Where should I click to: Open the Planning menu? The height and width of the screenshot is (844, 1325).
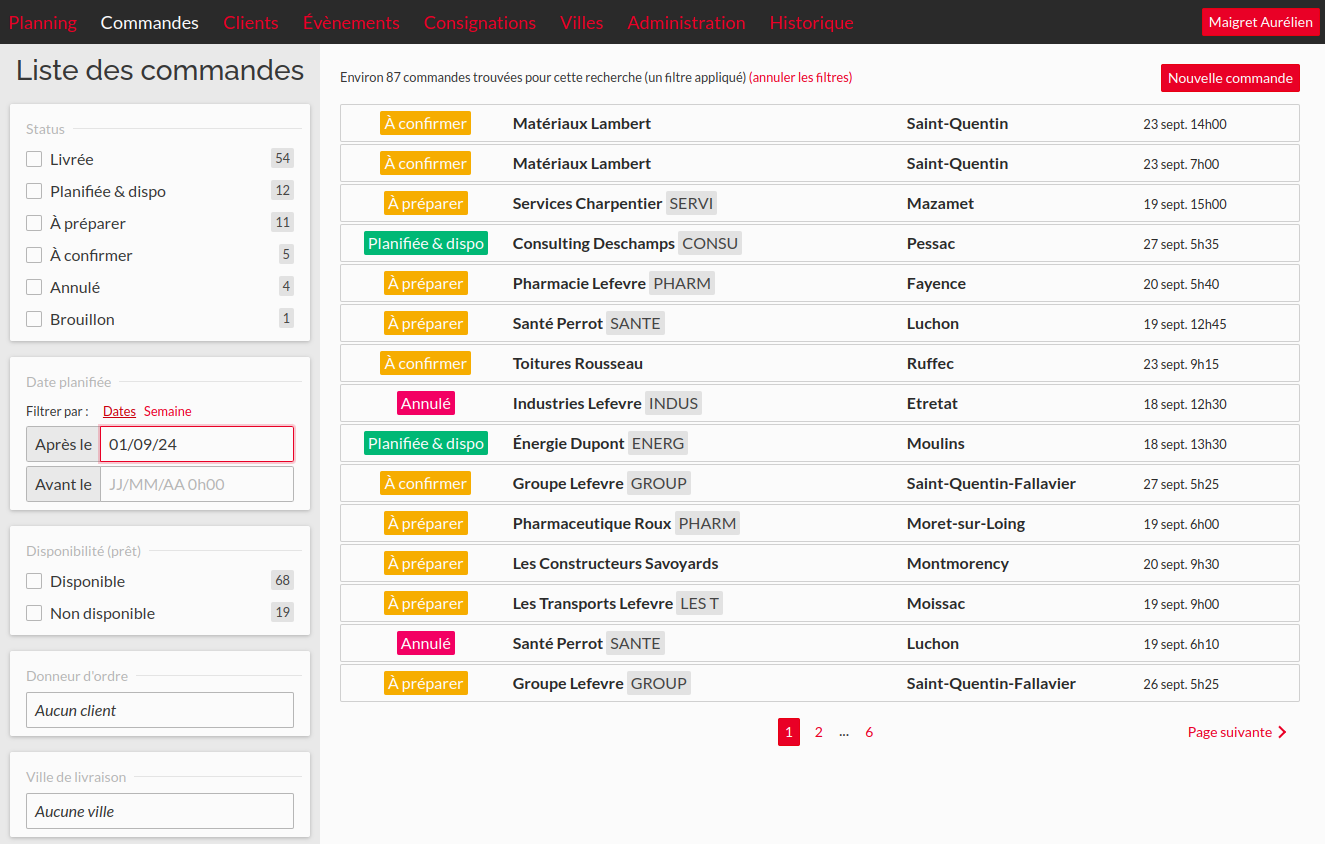(43, 22)
